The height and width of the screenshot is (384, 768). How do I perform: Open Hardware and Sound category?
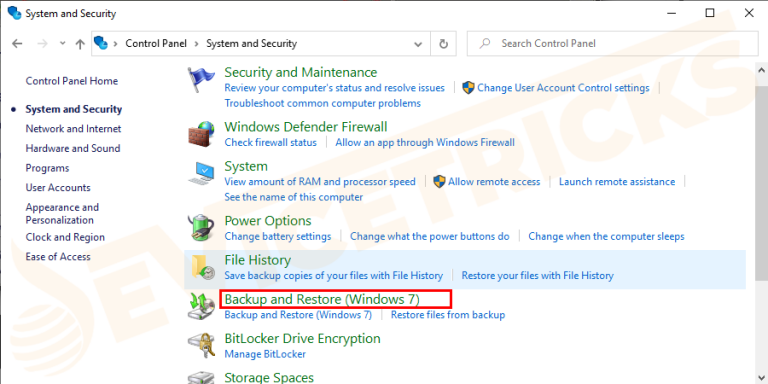(x=73, y=148)
